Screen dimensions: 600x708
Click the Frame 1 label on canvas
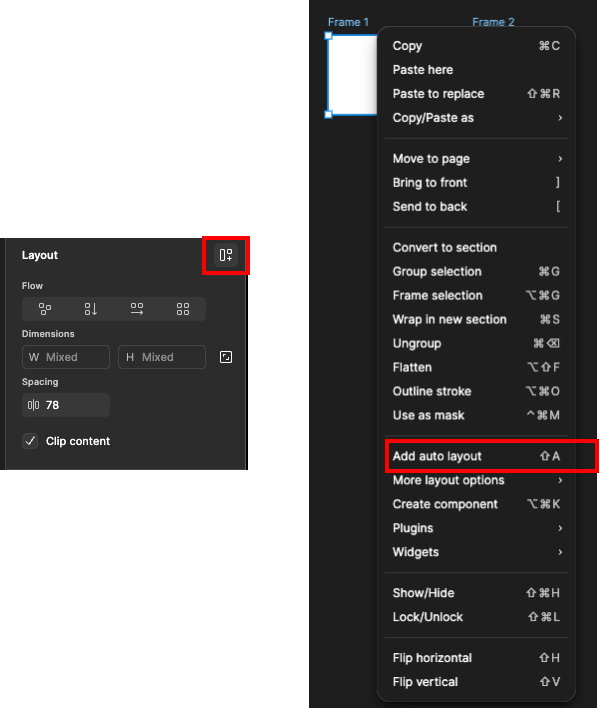[x=348, y=22]
